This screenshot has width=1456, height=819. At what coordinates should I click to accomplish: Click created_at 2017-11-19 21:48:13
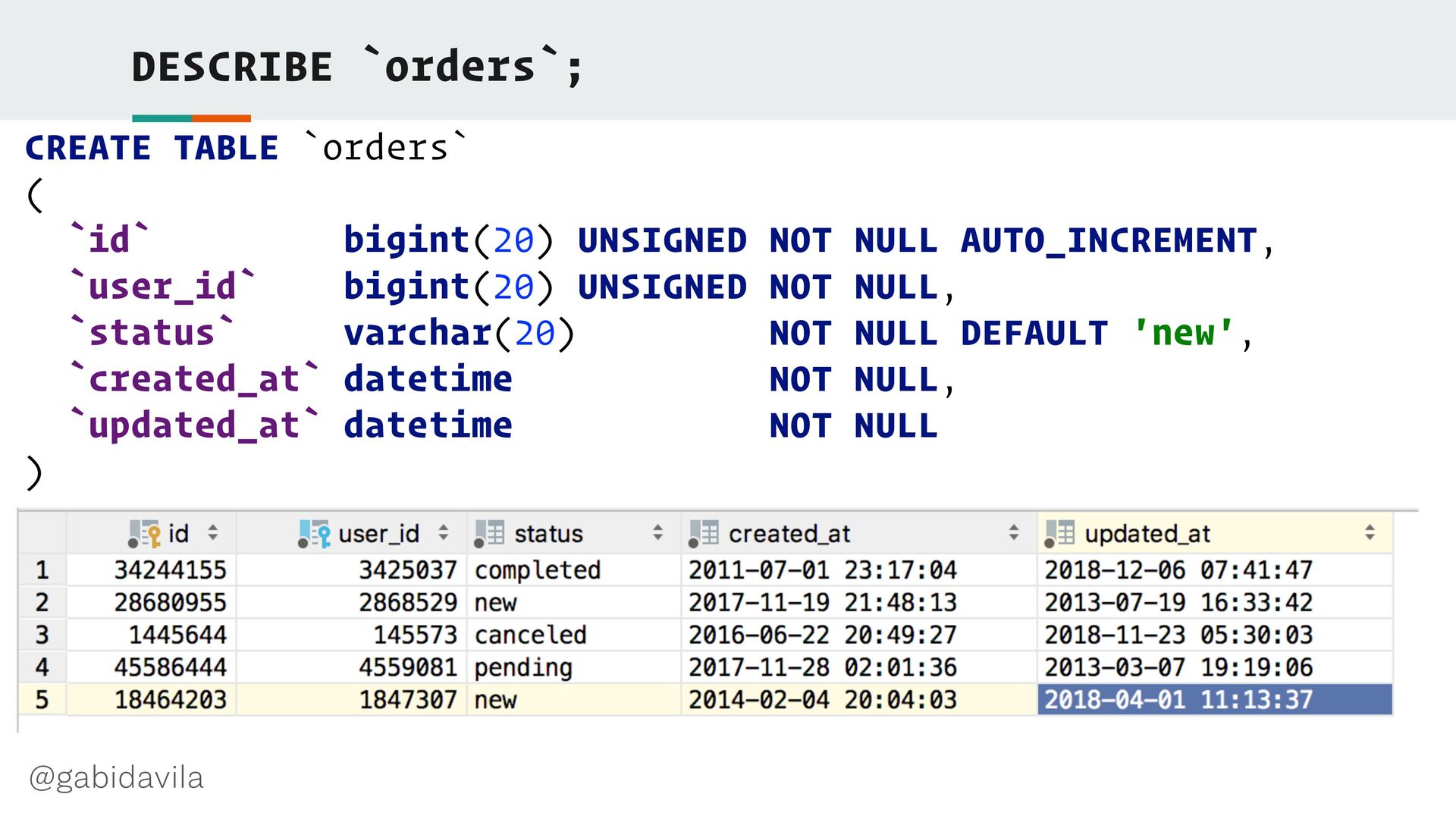pos(859,603)
